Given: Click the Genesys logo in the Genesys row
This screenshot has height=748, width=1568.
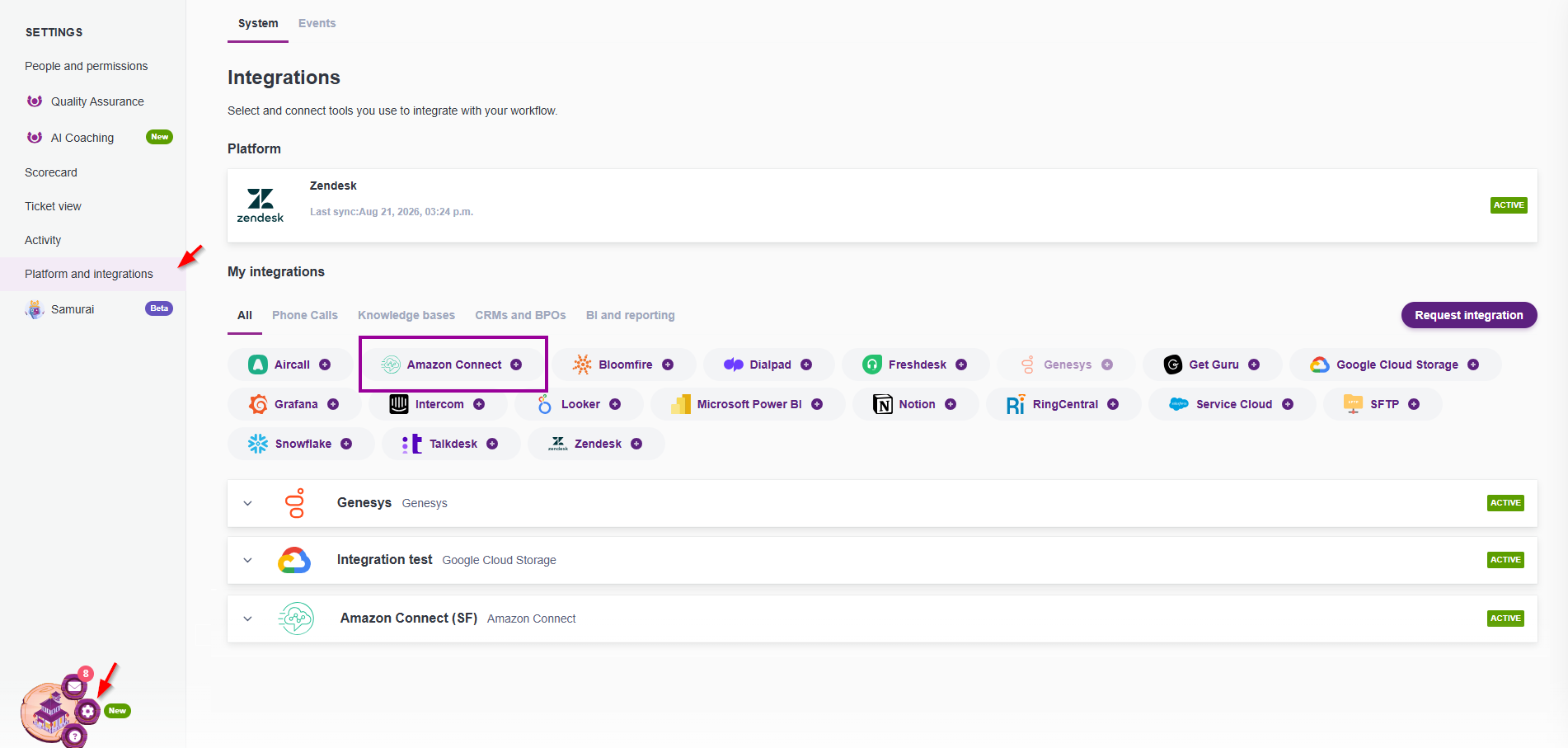Looking at the screenshot, I should [x=295, y=503].
